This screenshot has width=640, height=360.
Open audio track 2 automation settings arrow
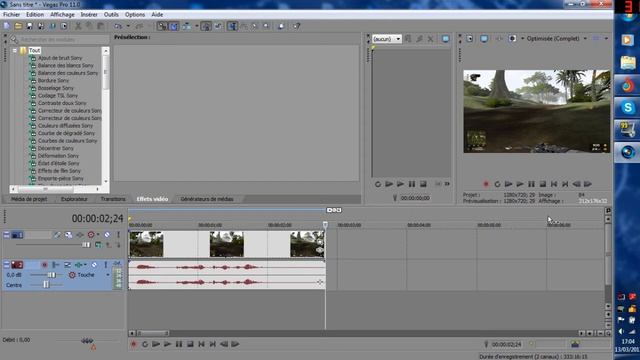[x=85, y=265]
